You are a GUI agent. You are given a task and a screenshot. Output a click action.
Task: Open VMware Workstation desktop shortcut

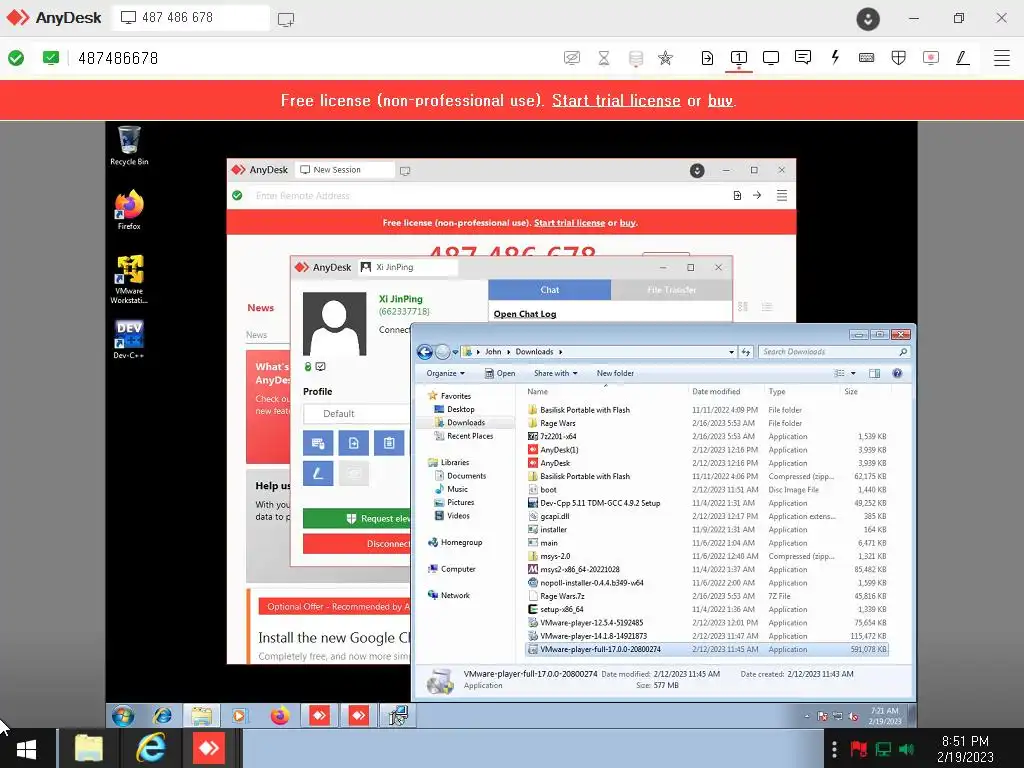coord(129,279)
